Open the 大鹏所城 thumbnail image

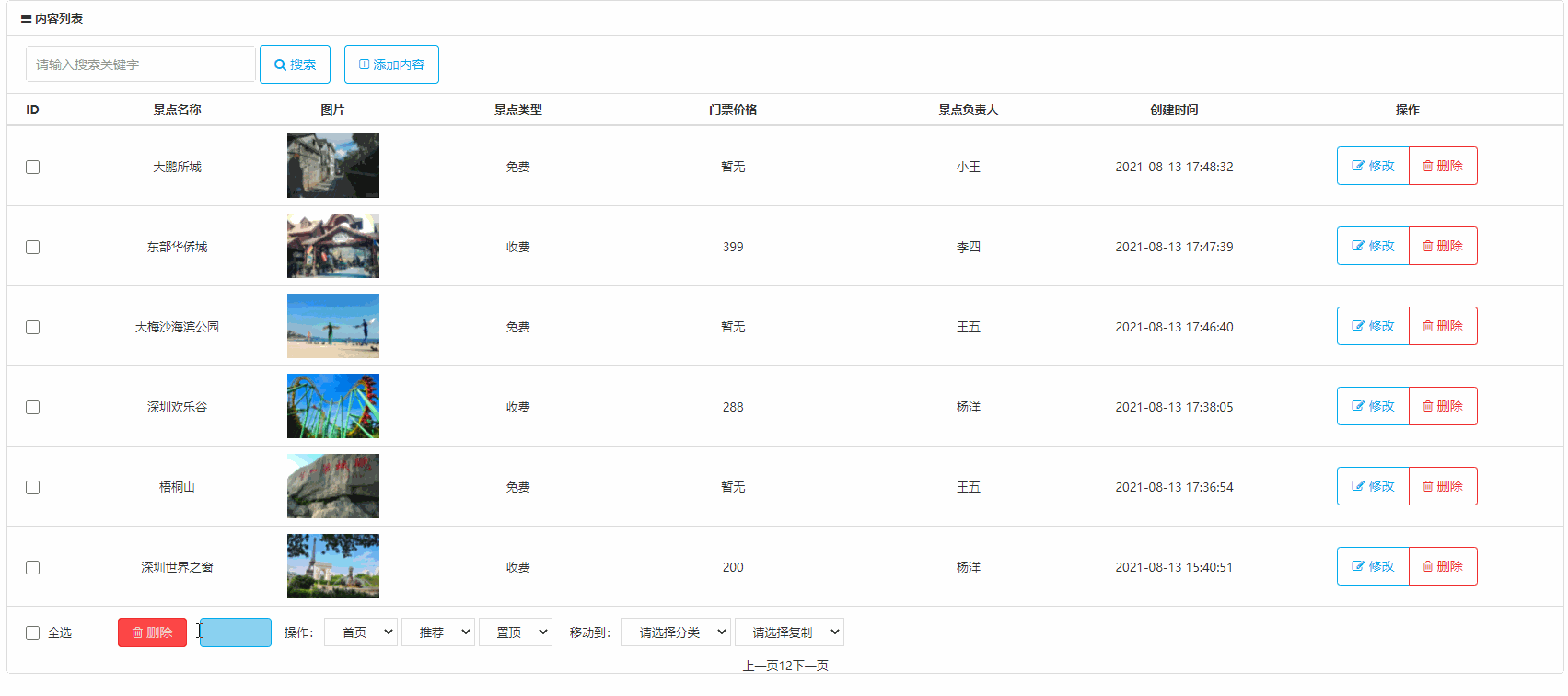coord(333,166)
